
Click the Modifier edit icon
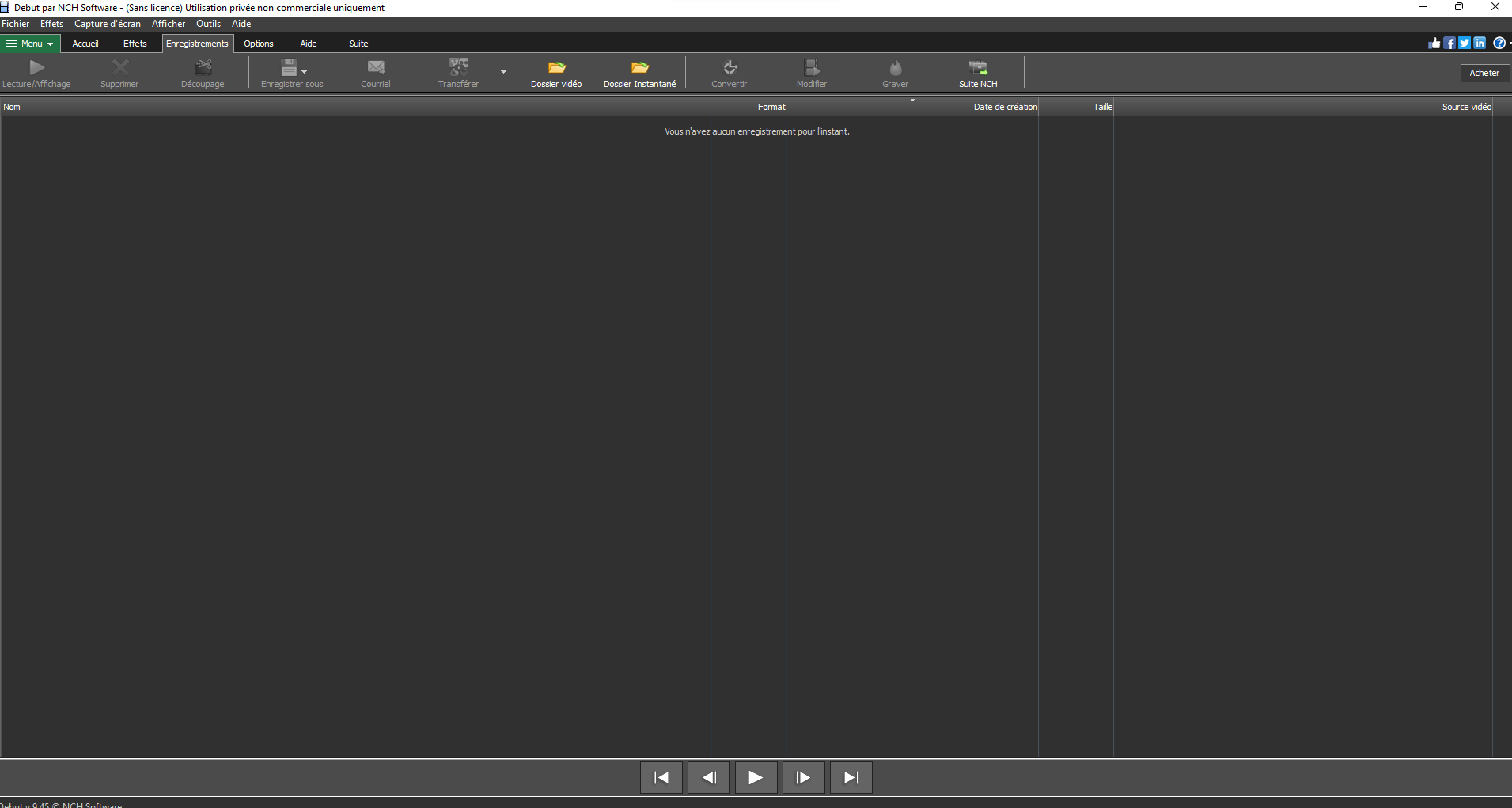(812, 68)
